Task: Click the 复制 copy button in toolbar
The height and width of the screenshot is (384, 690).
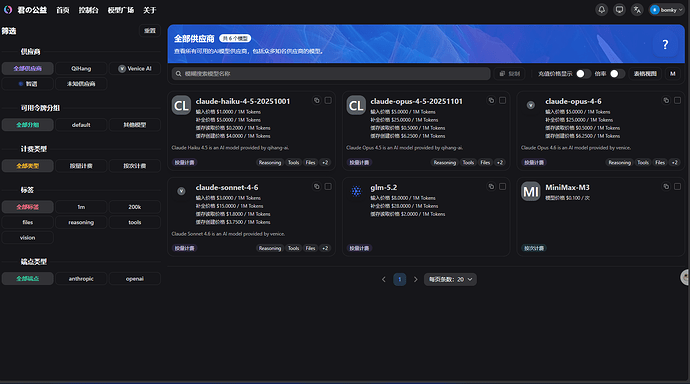Action: tap(510, 74)
